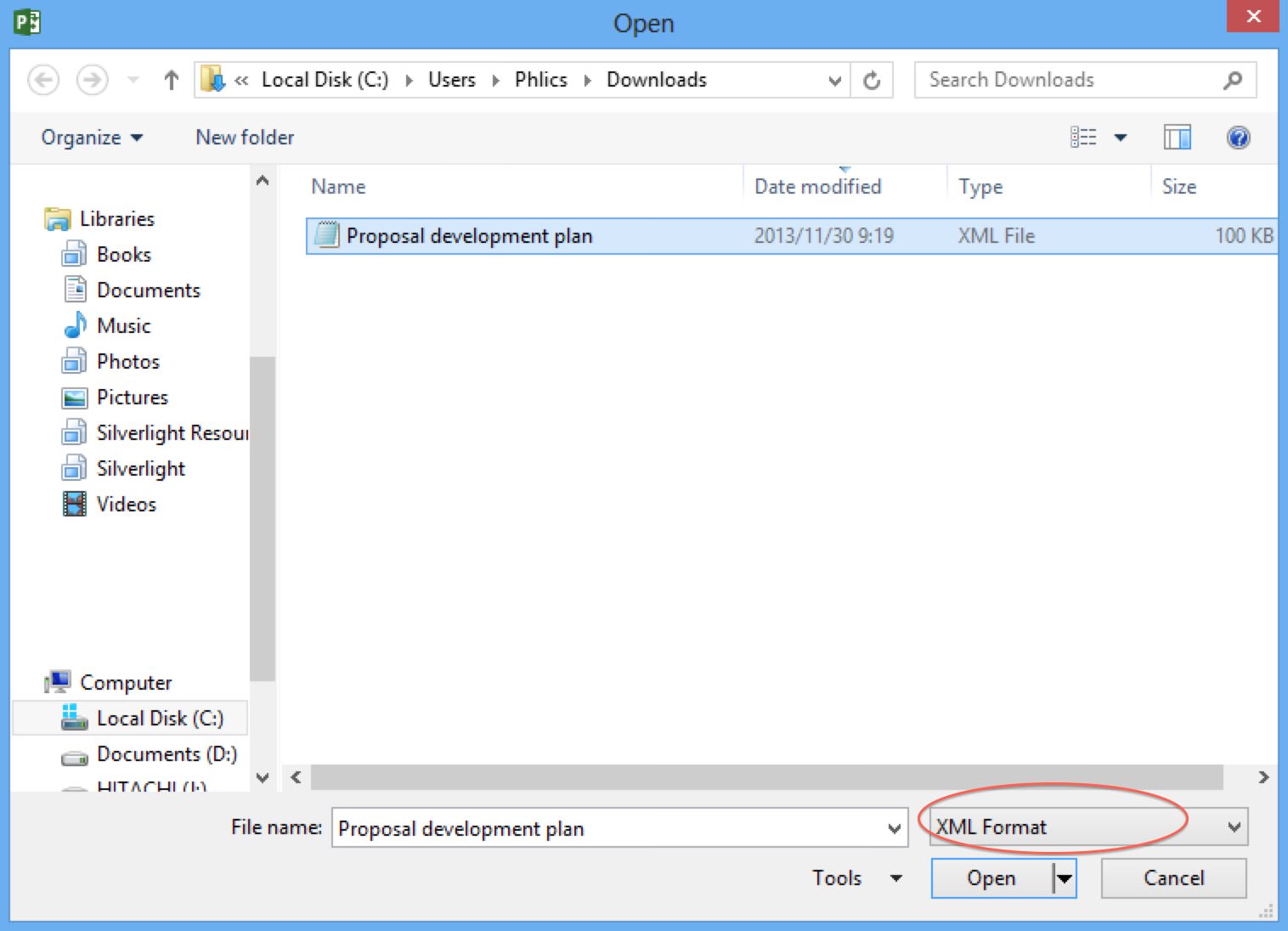
Task: Sort files by Date modified column
Action: (x=817, y=187)
